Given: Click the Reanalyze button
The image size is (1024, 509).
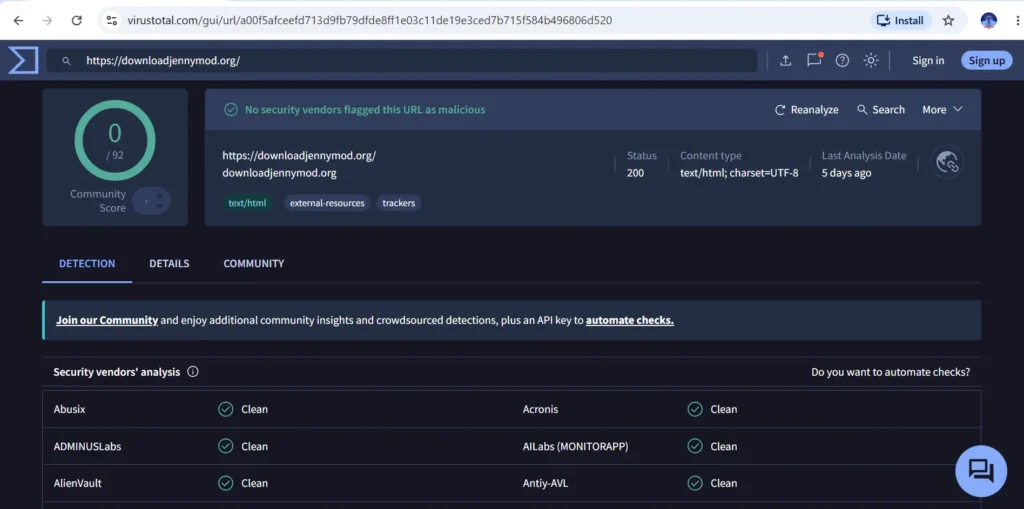Looking at the screenshot, I should coord(807,110).
